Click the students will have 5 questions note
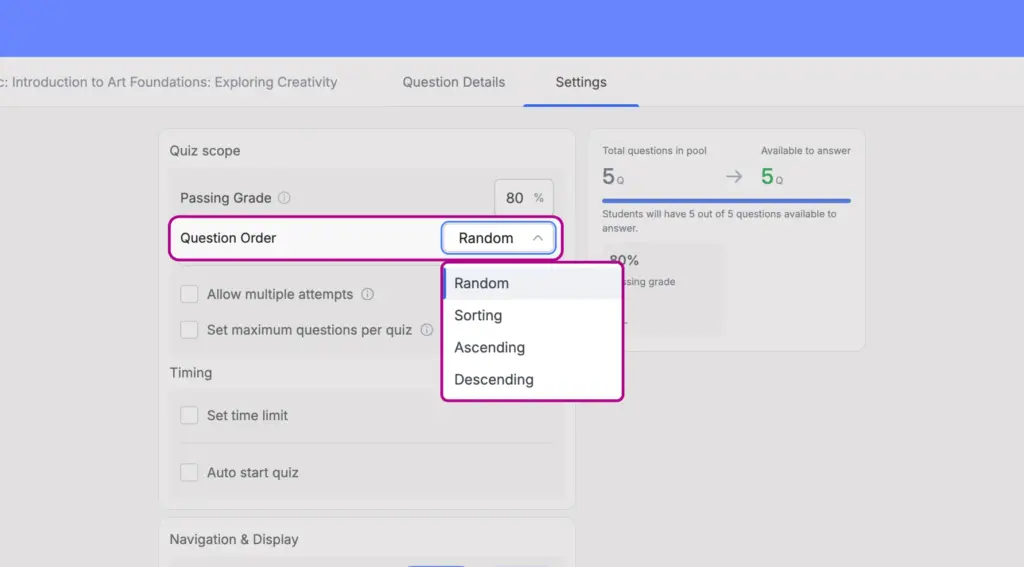The width and height of the screenshot is (1024, 567). tap(719, 221)
